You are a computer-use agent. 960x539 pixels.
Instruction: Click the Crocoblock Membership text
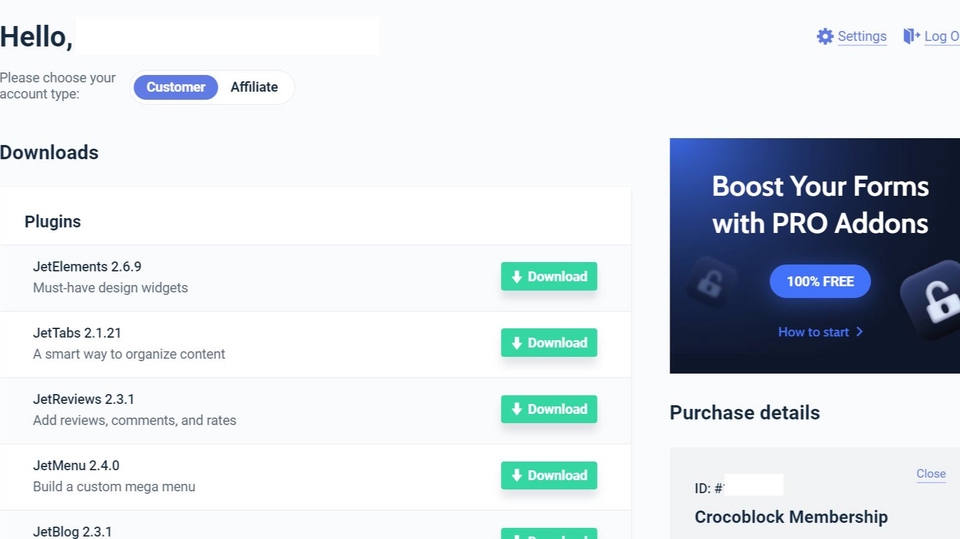(791, 517)
